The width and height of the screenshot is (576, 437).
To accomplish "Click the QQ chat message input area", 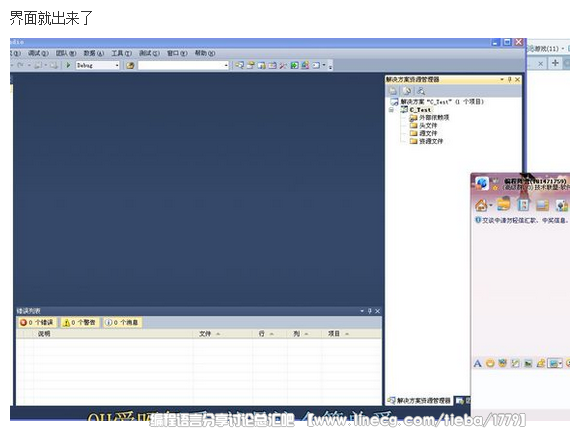I will 521,389.
